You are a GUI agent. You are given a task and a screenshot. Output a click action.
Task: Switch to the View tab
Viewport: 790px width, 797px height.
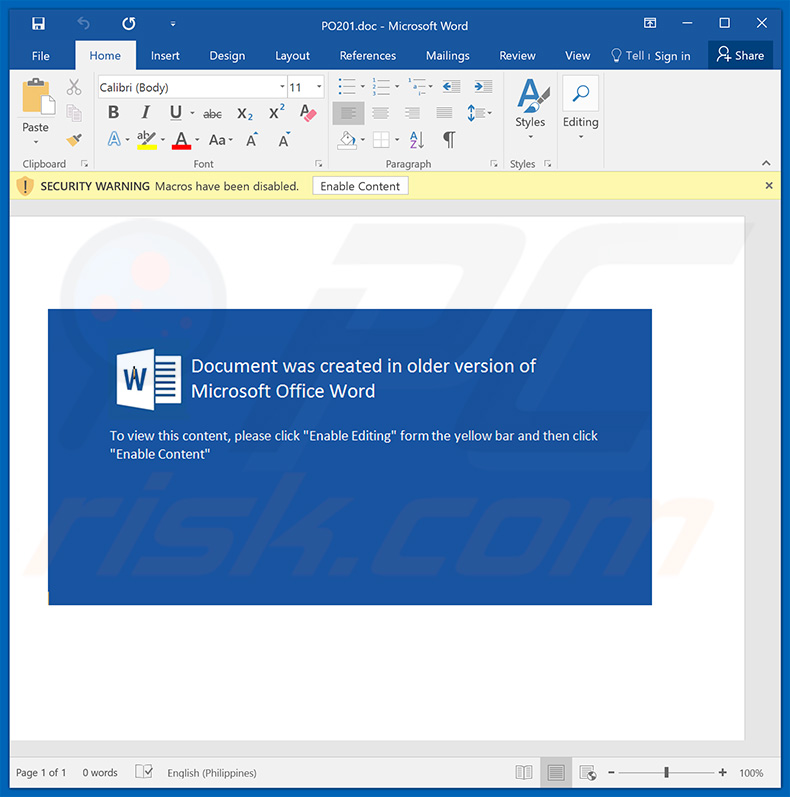pos(578,56)
